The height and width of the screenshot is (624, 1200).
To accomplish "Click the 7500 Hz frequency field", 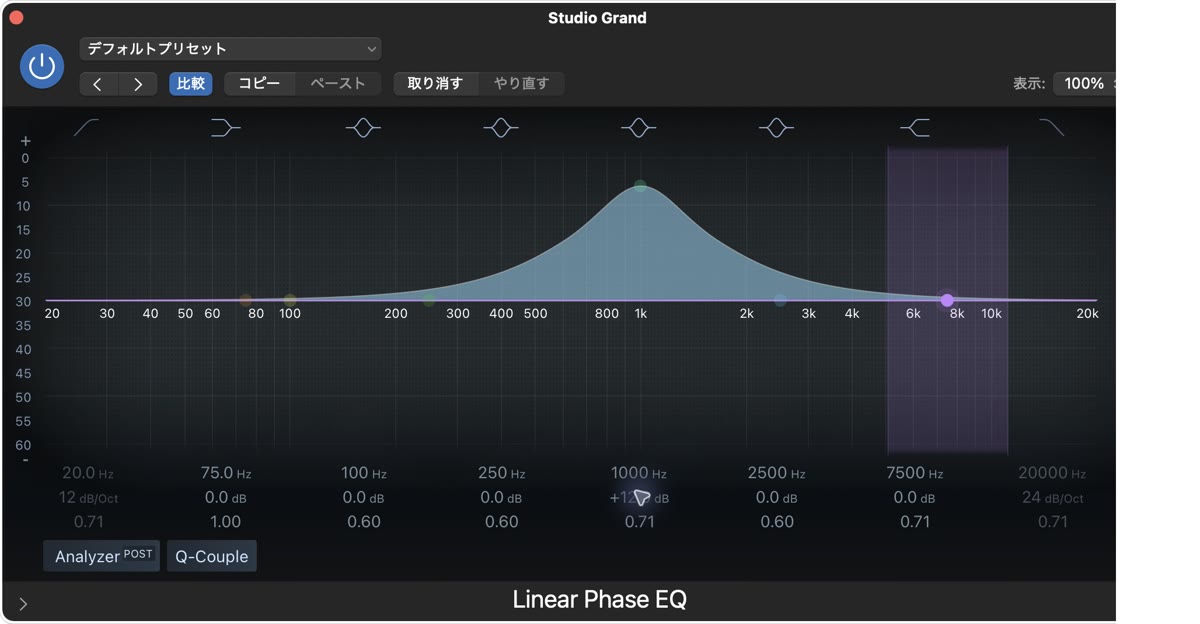I will (915, 473).
